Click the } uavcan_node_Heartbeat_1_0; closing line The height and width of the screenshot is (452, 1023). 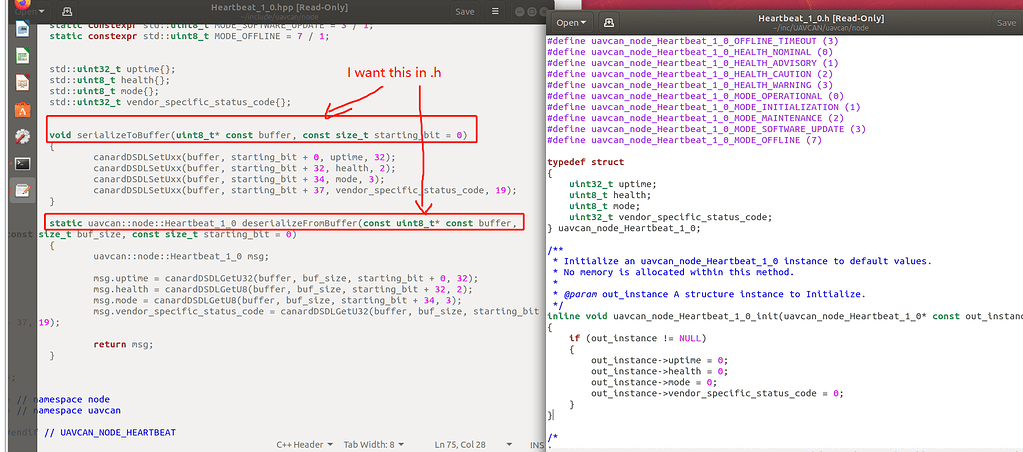[624, 228]
